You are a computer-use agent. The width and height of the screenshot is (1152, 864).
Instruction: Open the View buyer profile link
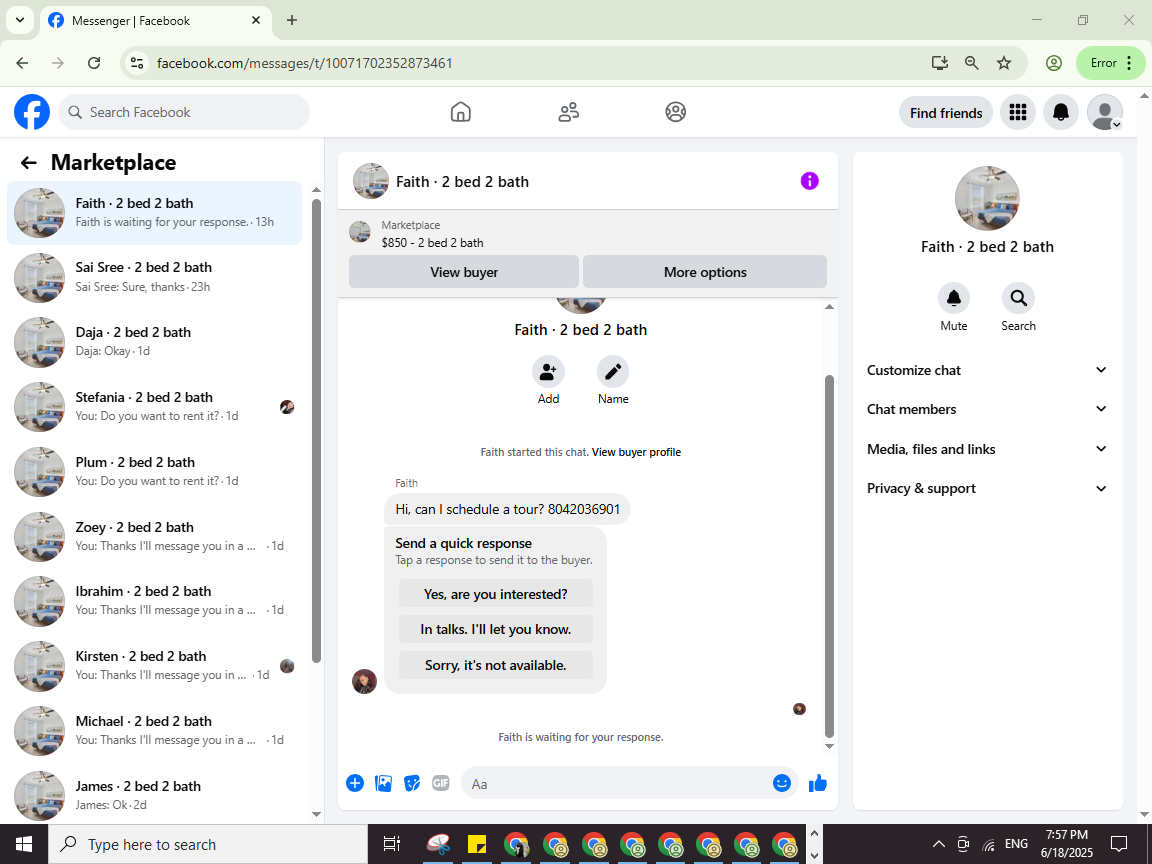point(636,452)
